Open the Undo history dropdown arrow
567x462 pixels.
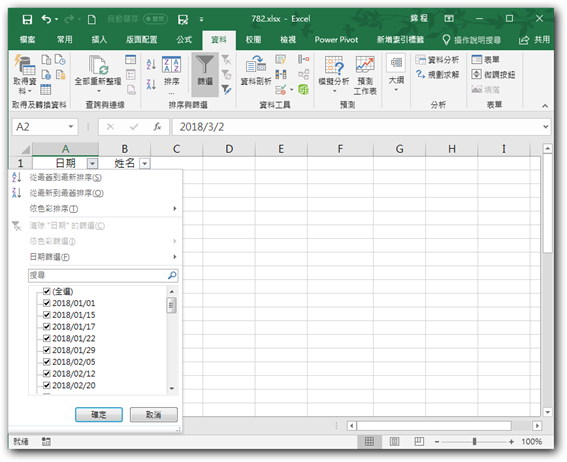tap(56, 19)
